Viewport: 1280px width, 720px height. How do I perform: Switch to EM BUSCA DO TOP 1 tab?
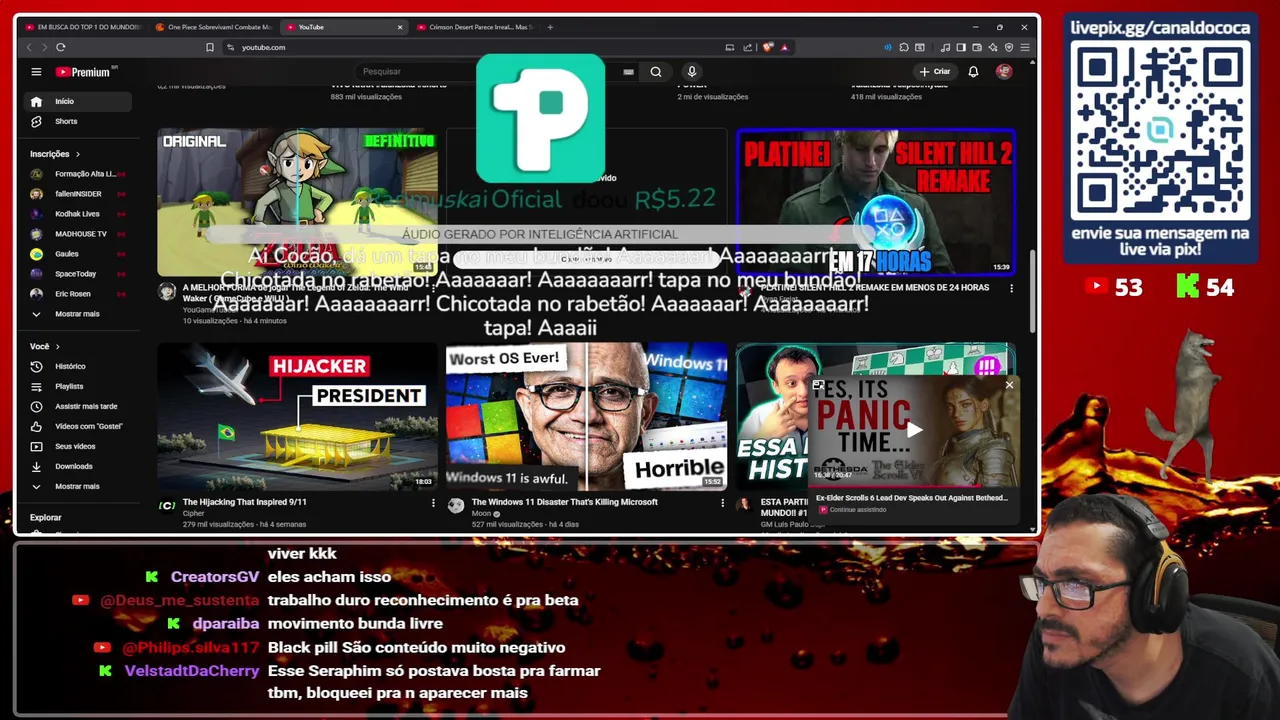click(85, 27)
